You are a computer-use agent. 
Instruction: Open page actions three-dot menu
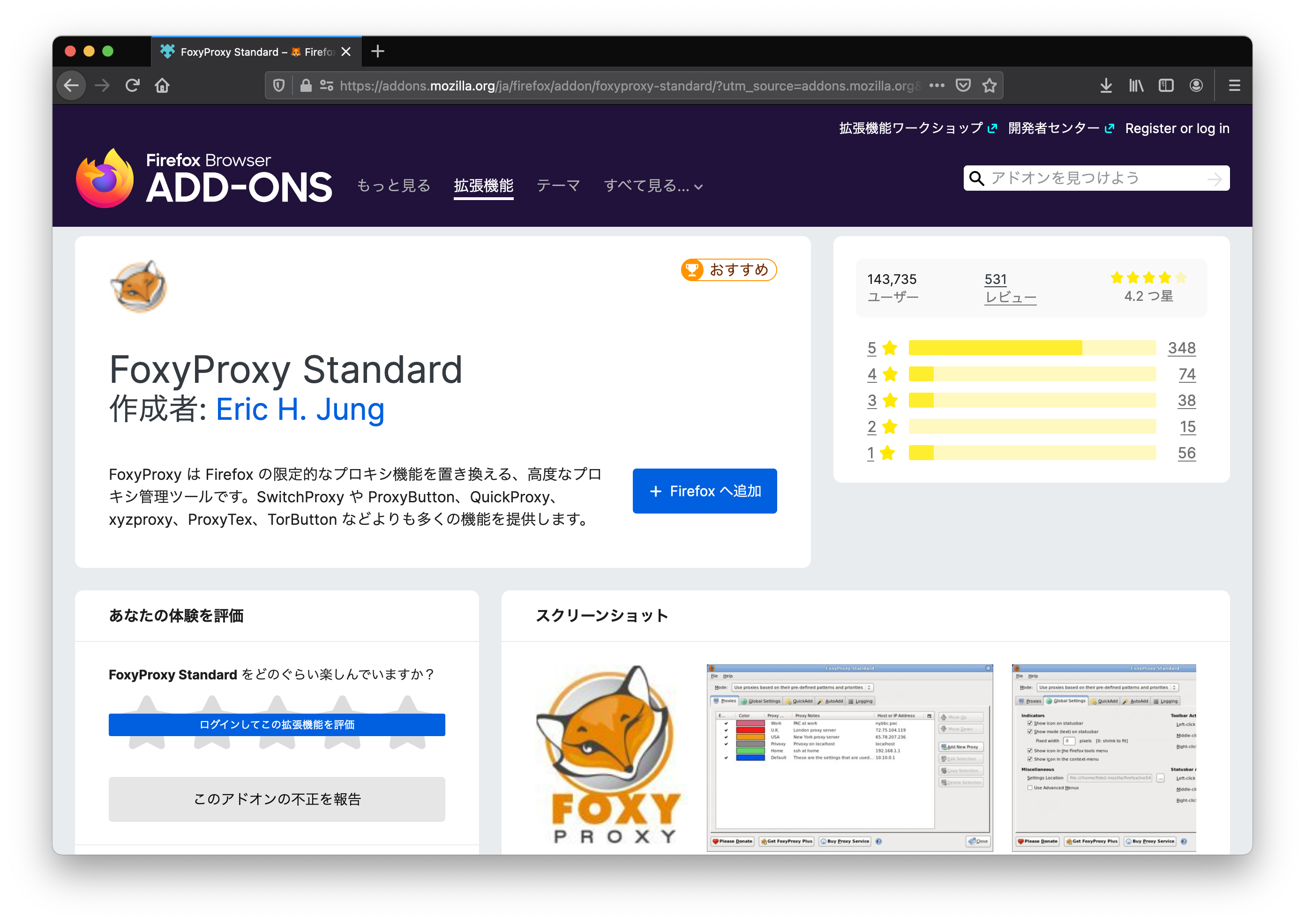937,85
